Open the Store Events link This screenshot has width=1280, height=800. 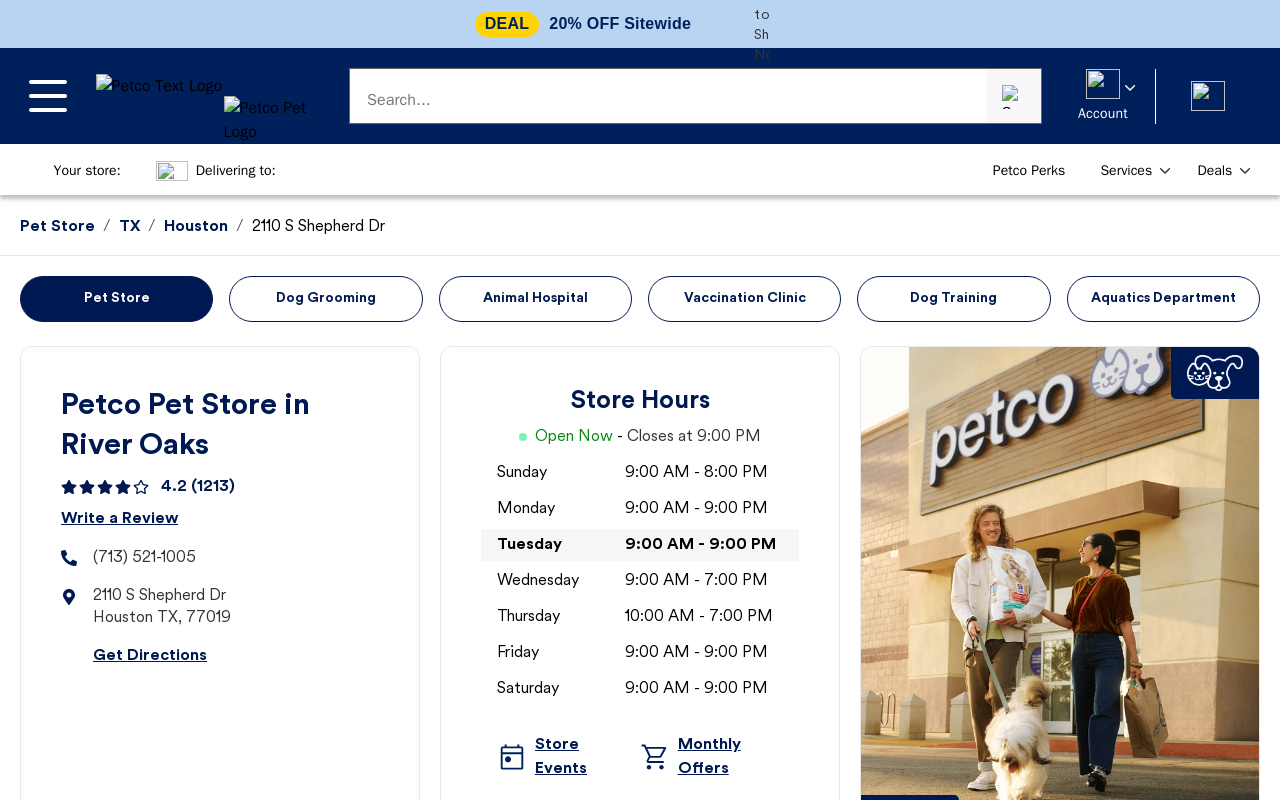pos(561,756)
